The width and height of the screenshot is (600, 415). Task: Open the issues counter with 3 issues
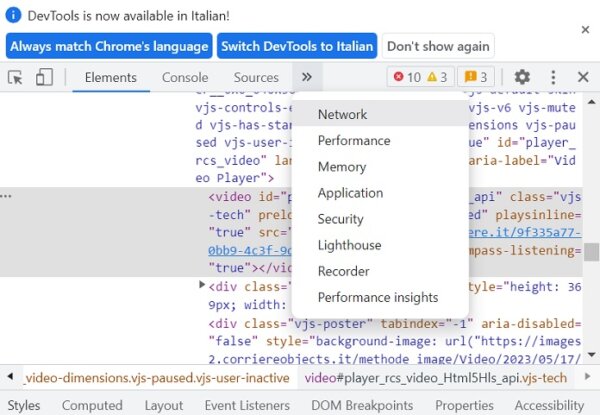click(x=476, y=77)
